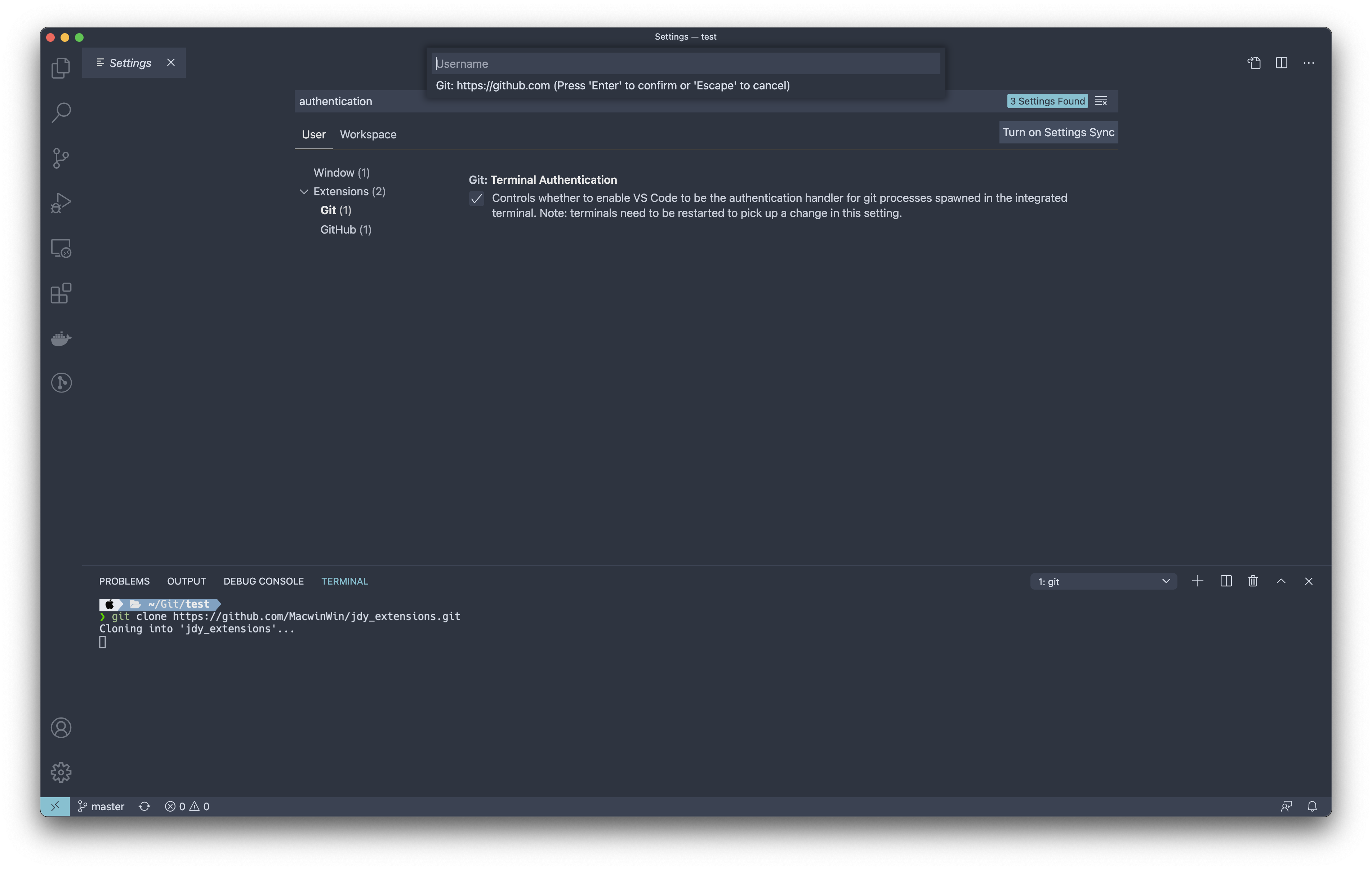The width and height of the screenshot is (1372, 870).
Task: Collapse the Extensions (2) tree group
Action: click(x=304, y=192)
